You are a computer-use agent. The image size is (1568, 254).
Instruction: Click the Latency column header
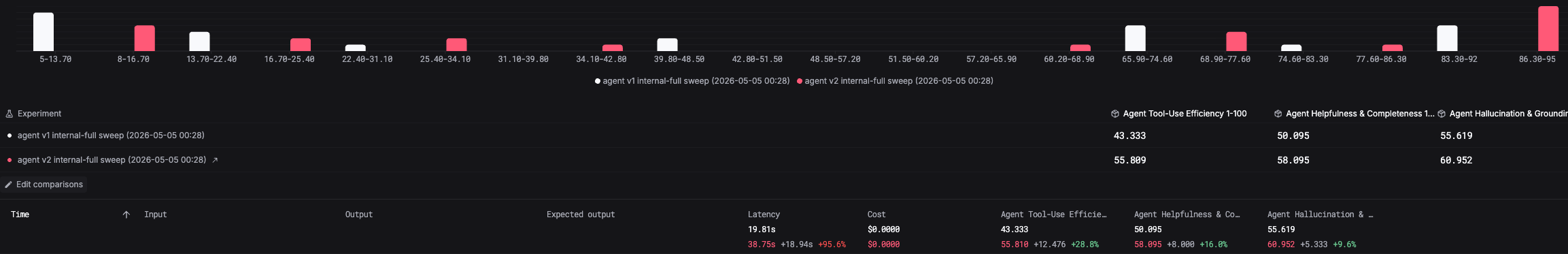[764, 215]
